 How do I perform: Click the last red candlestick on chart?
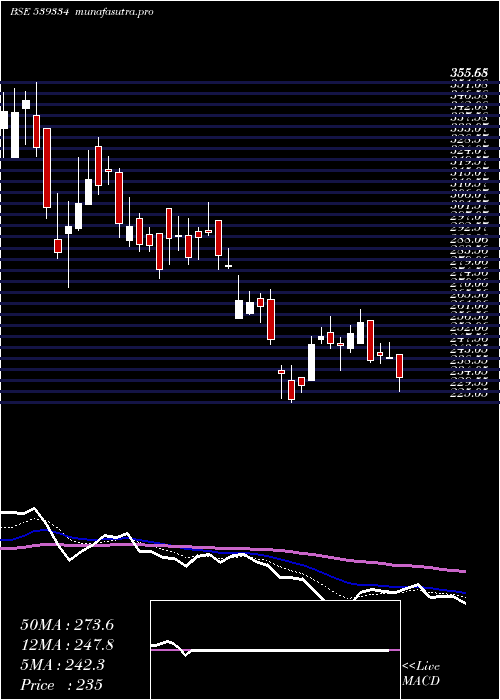[x=400, y=366]
